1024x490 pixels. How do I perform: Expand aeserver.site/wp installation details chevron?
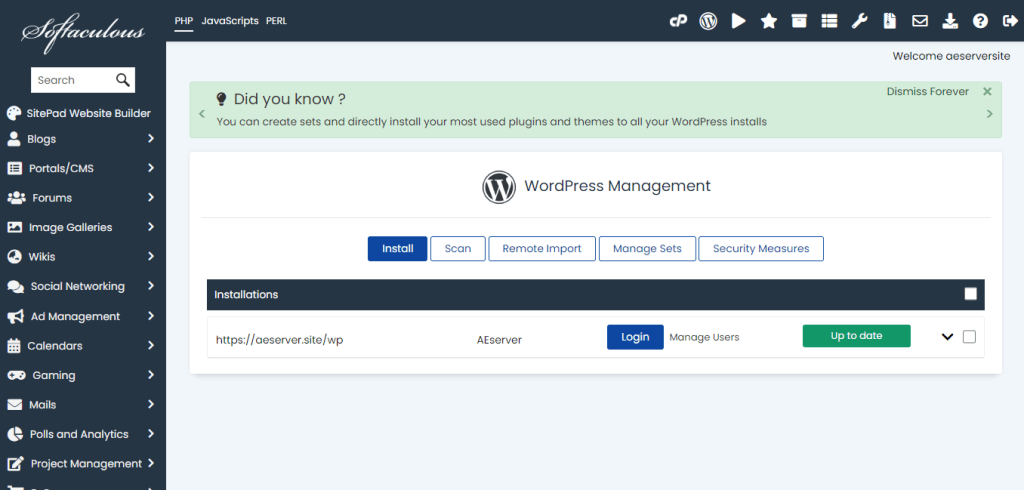pos(948,337)
